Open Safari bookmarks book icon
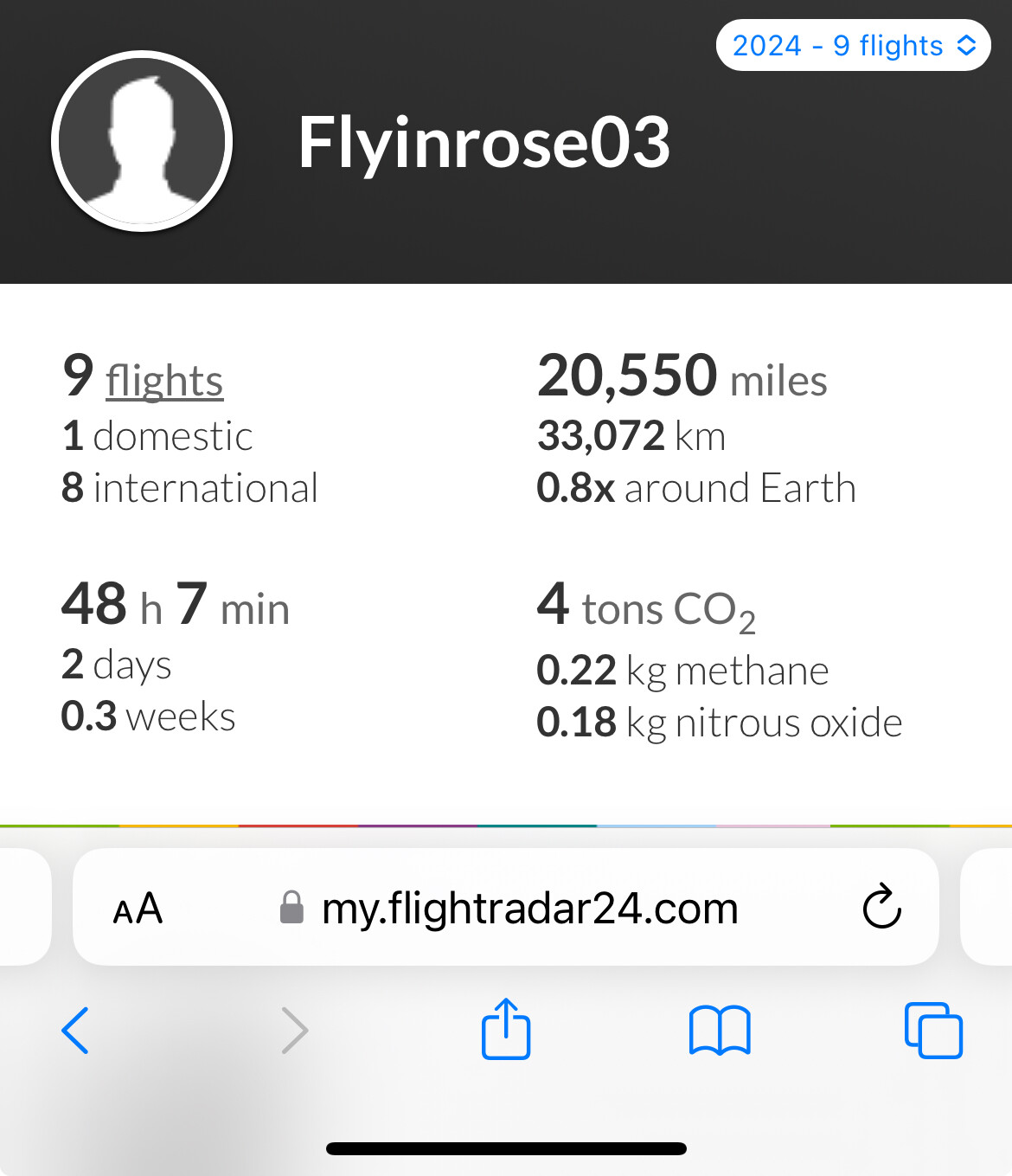 [720, 1031]
